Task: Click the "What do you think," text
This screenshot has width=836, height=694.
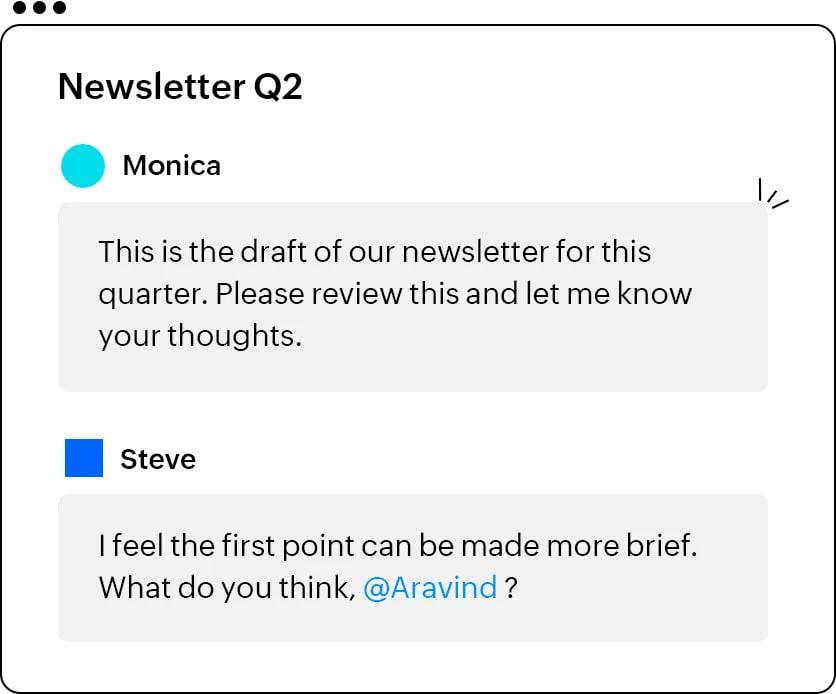Action: click(x=227, y=587)
